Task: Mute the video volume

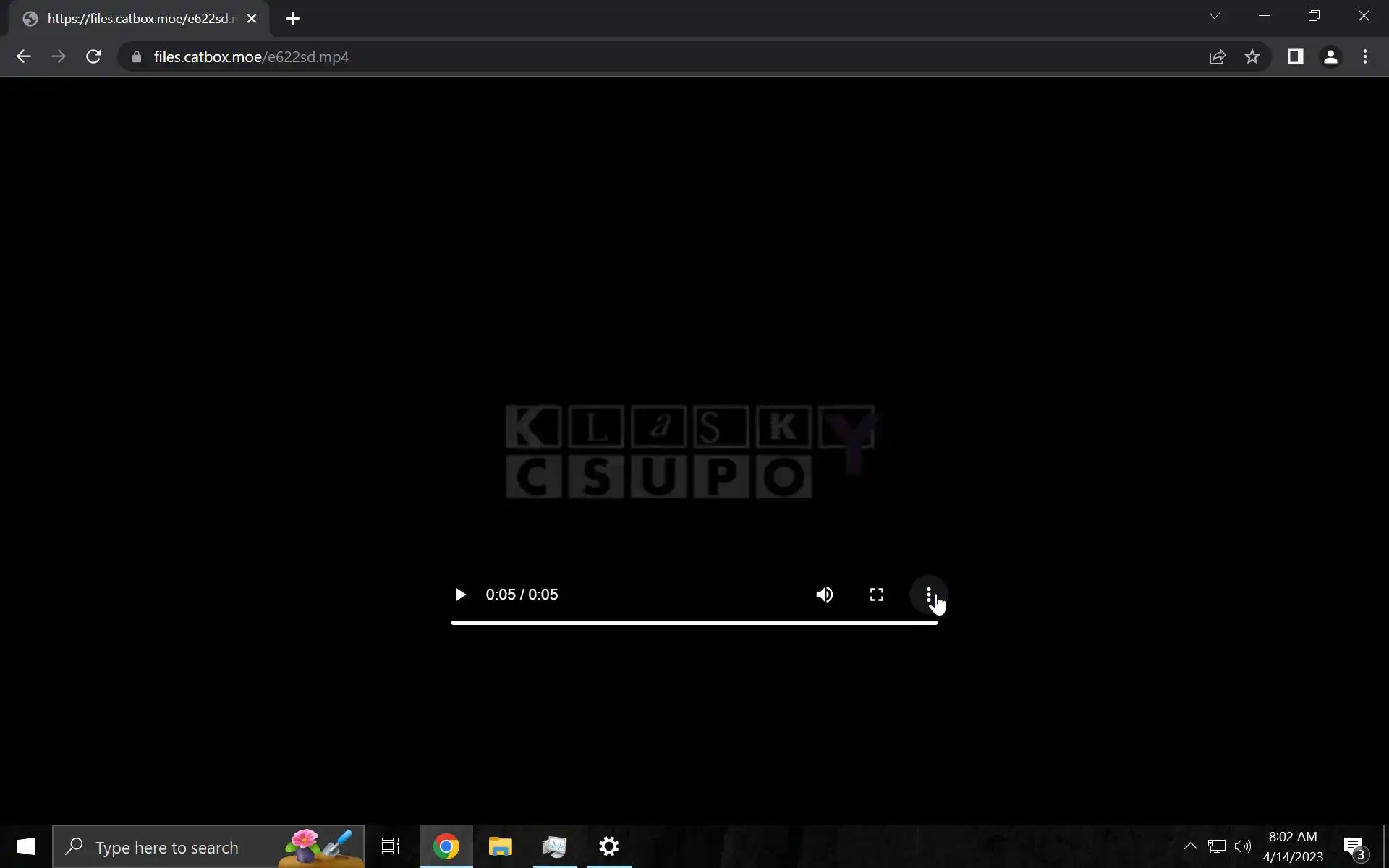Action: click(x=824, y=595)
